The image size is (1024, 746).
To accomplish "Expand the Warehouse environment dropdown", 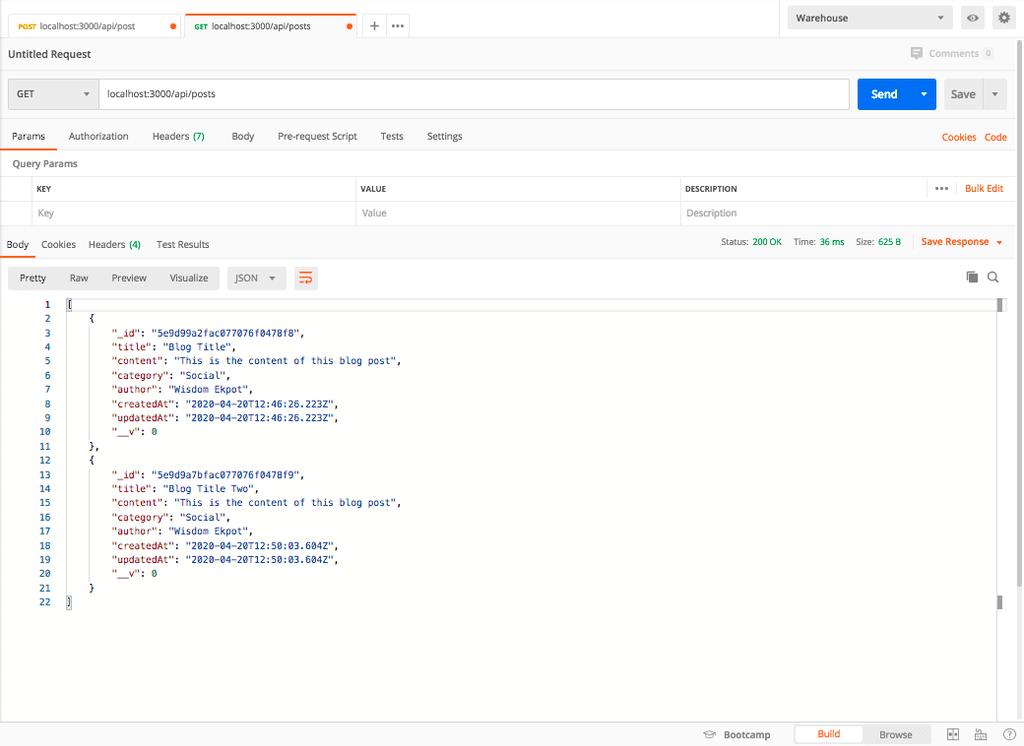I will [x=870, y=18].
